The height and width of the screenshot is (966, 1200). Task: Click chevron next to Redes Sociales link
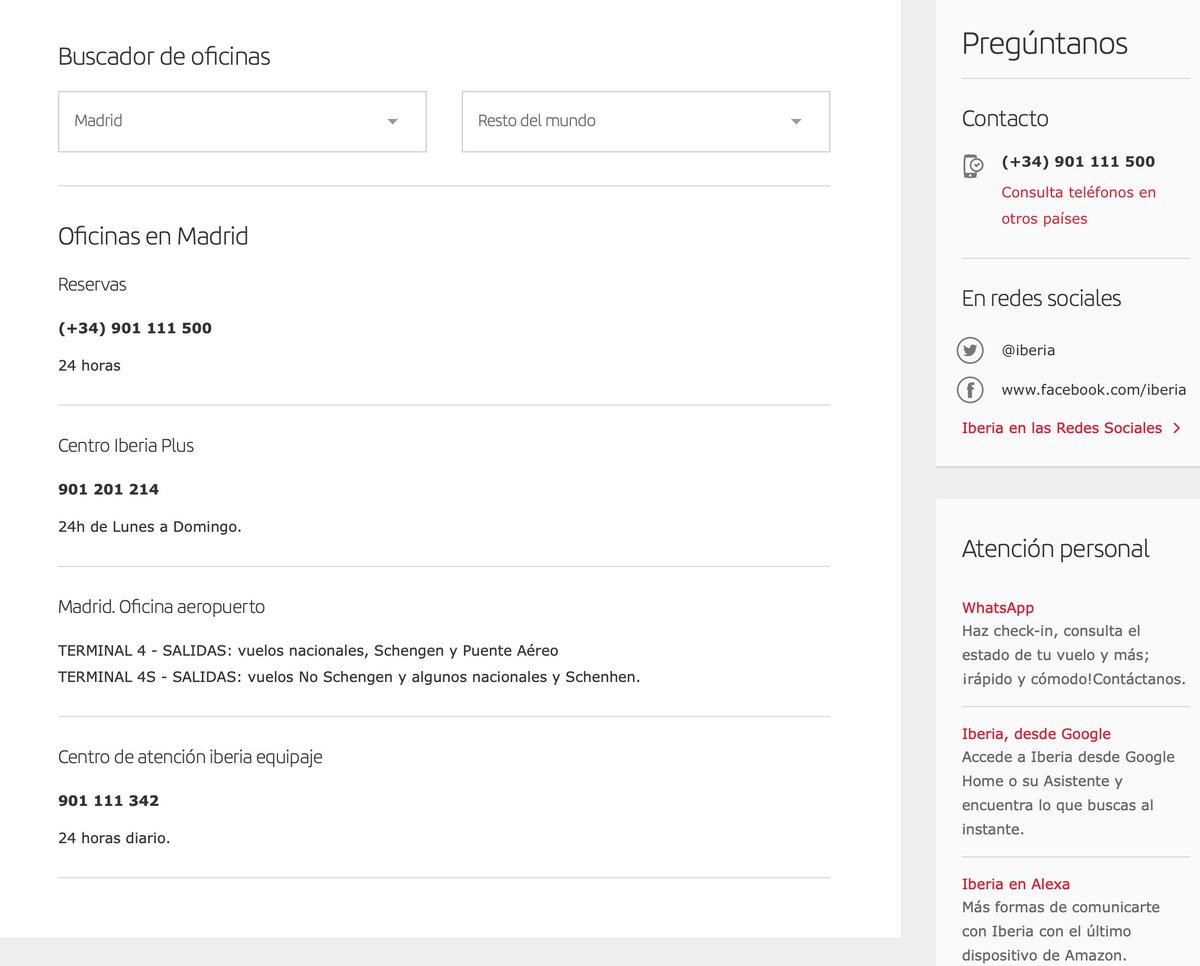point(1177,428)
